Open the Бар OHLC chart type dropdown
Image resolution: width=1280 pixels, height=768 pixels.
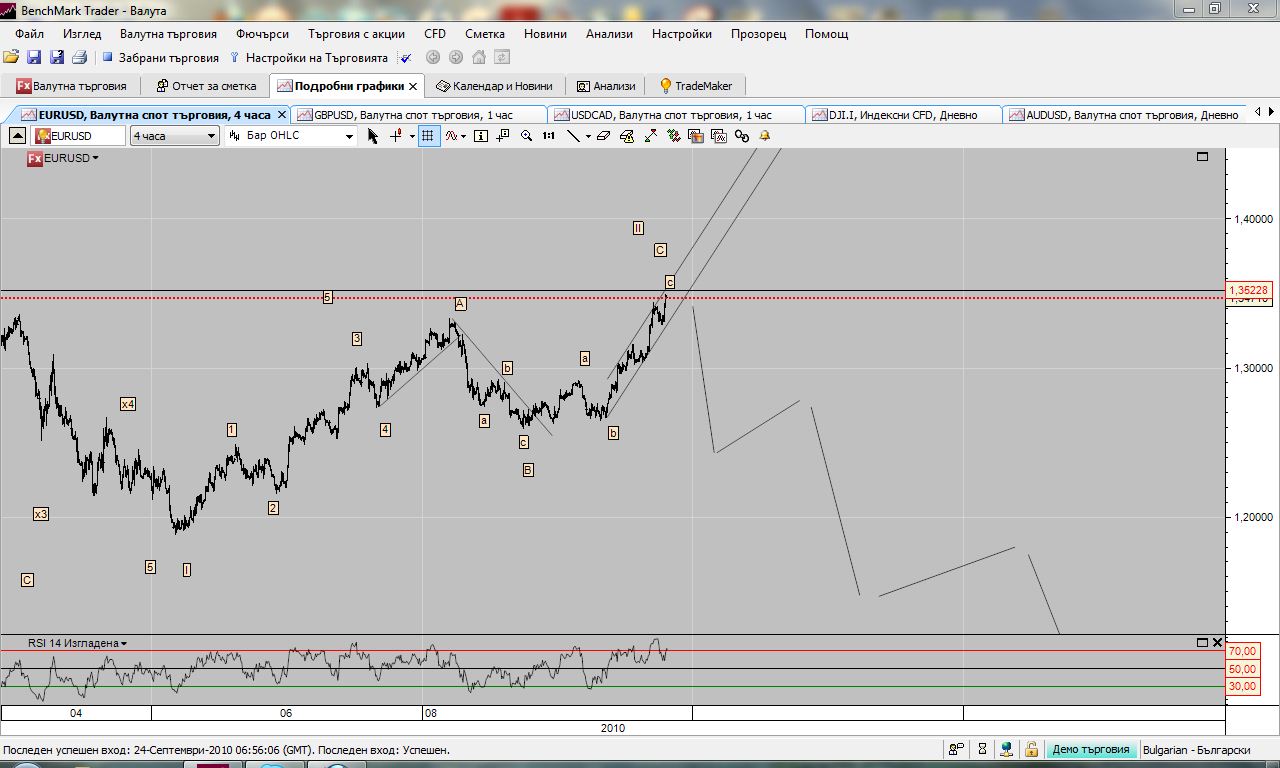pos(291,136)
